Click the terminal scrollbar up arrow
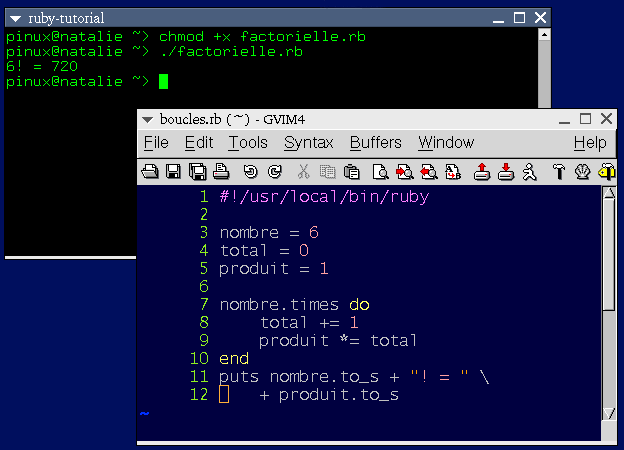 click(x=543, y=35)
